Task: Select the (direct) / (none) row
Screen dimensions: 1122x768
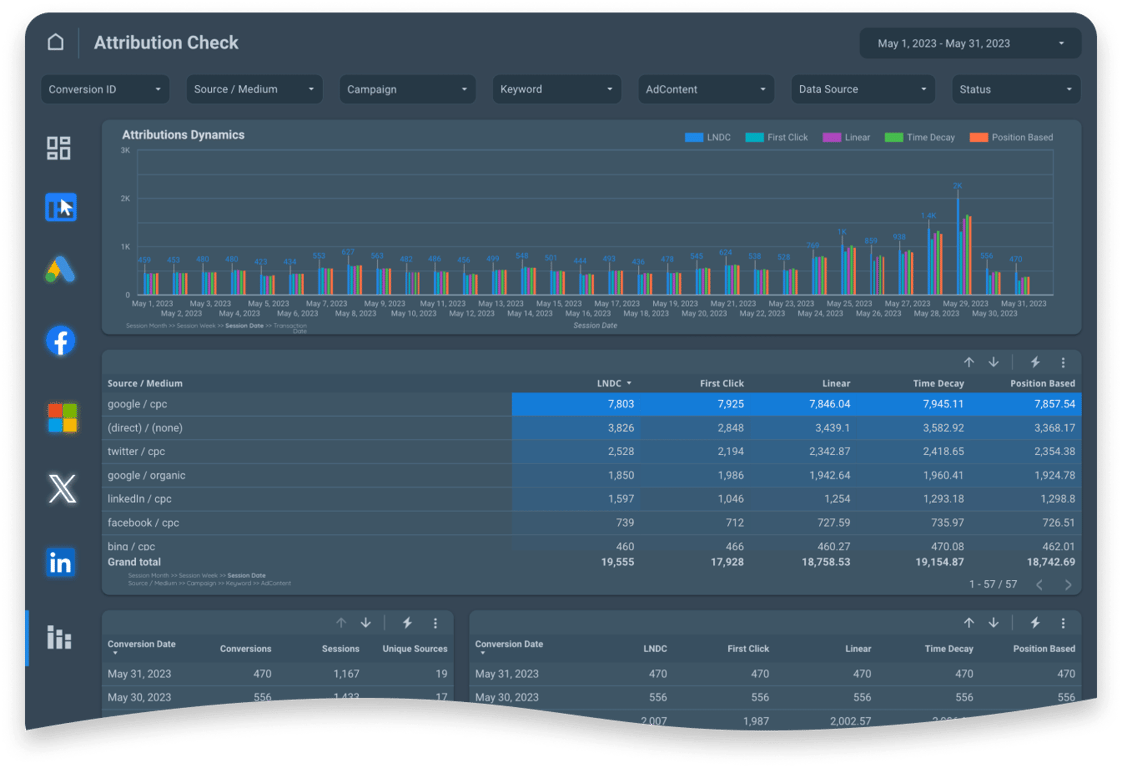Action: click(591, 428)
